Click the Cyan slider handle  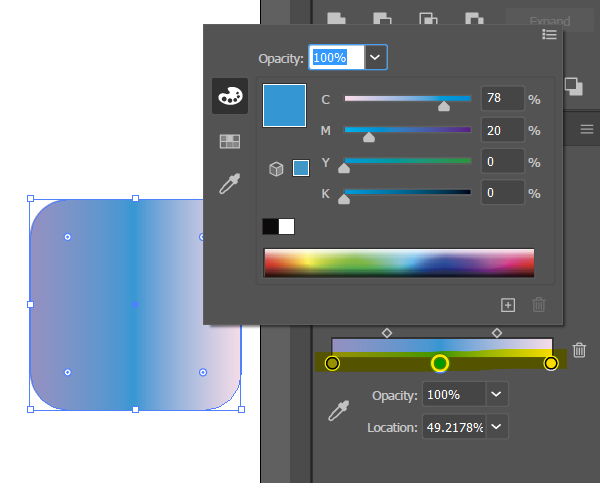(x=444, y=106)
